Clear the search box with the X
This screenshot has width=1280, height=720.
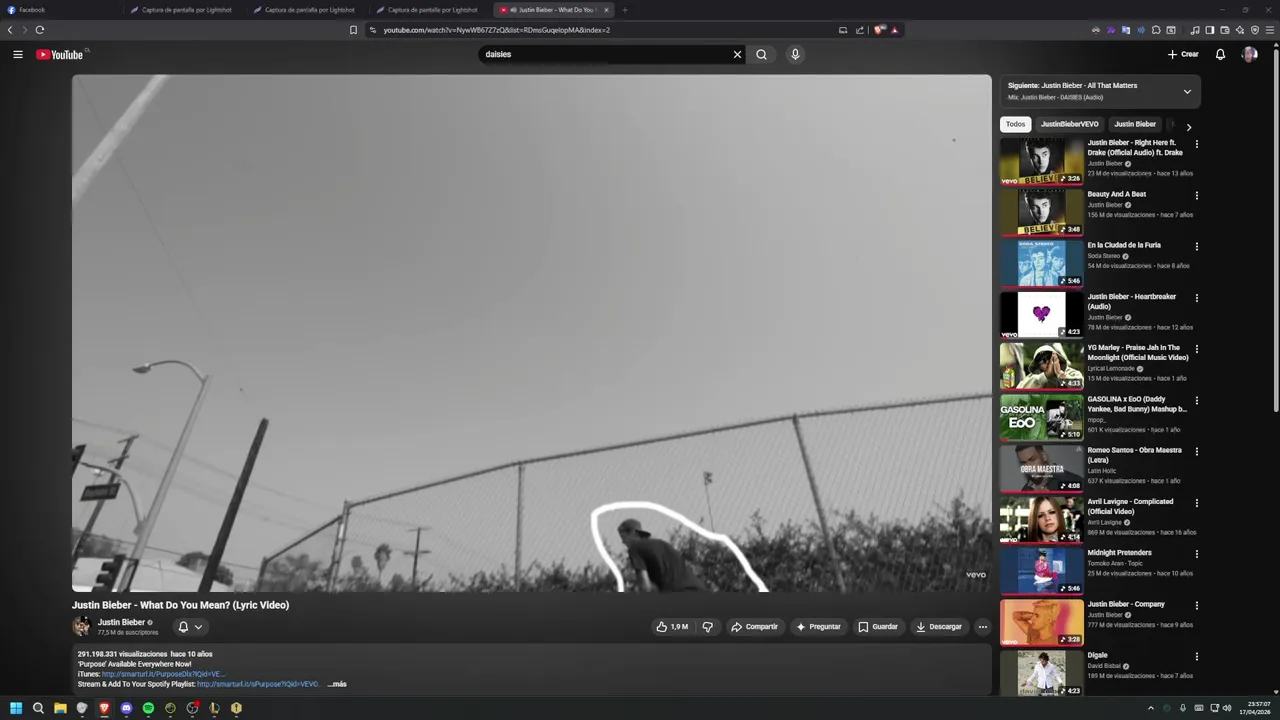[x=737, y=55]
